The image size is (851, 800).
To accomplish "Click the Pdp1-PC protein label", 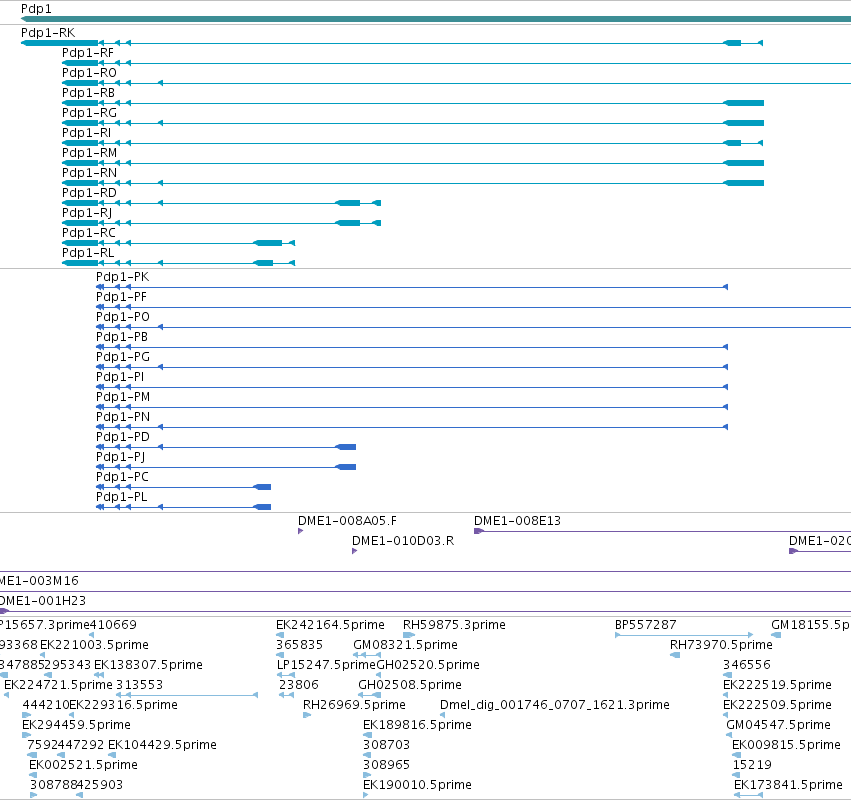I will (x=123, y=477).
